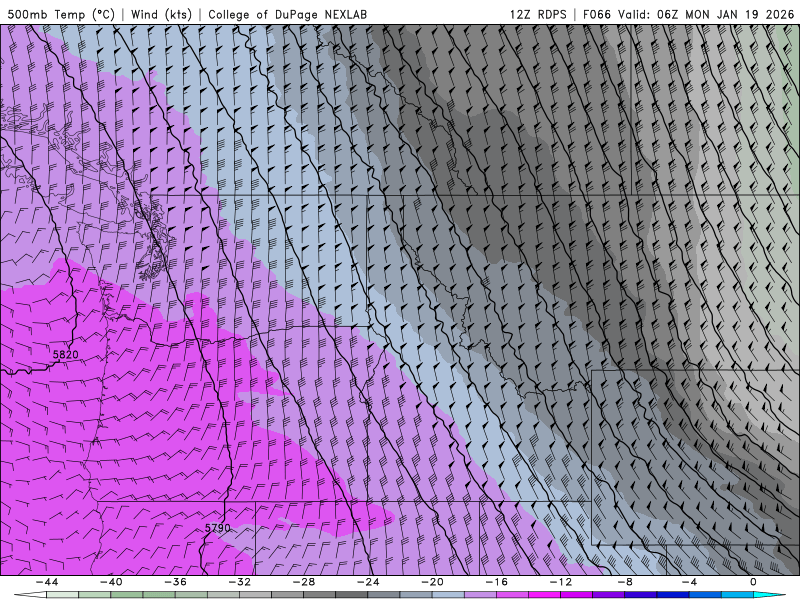
Task: Click the 5790 height contour label
Action: point(218,528)
